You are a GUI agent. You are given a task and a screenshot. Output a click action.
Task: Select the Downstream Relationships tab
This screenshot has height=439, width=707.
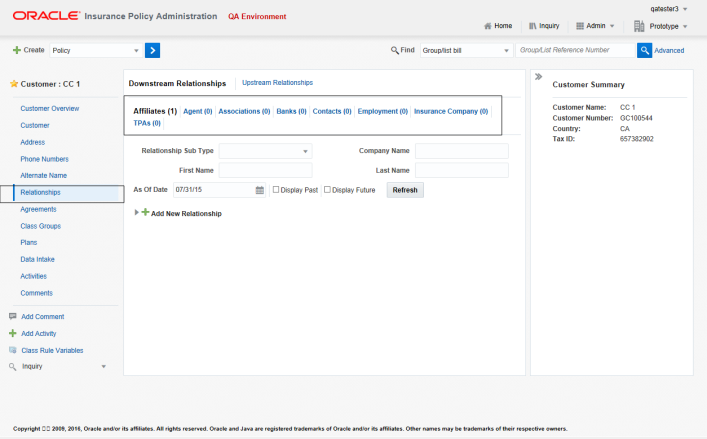click(177, 83)
